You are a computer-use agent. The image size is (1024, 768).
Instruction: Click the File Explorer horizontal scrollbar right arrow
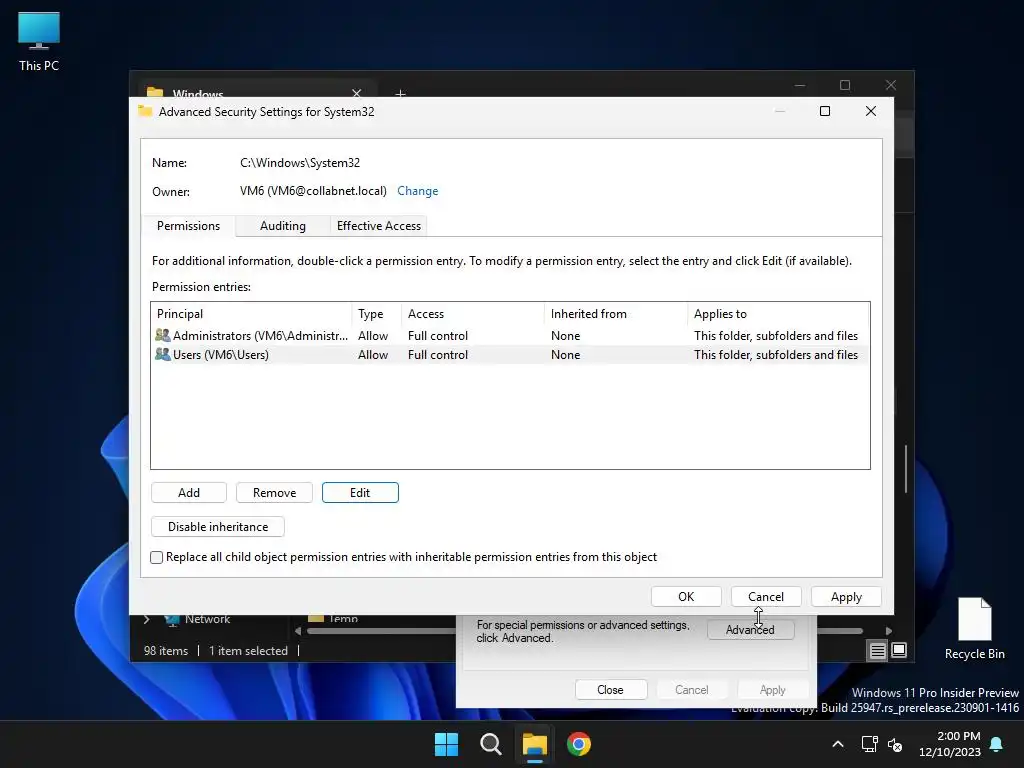coord(889,631)
